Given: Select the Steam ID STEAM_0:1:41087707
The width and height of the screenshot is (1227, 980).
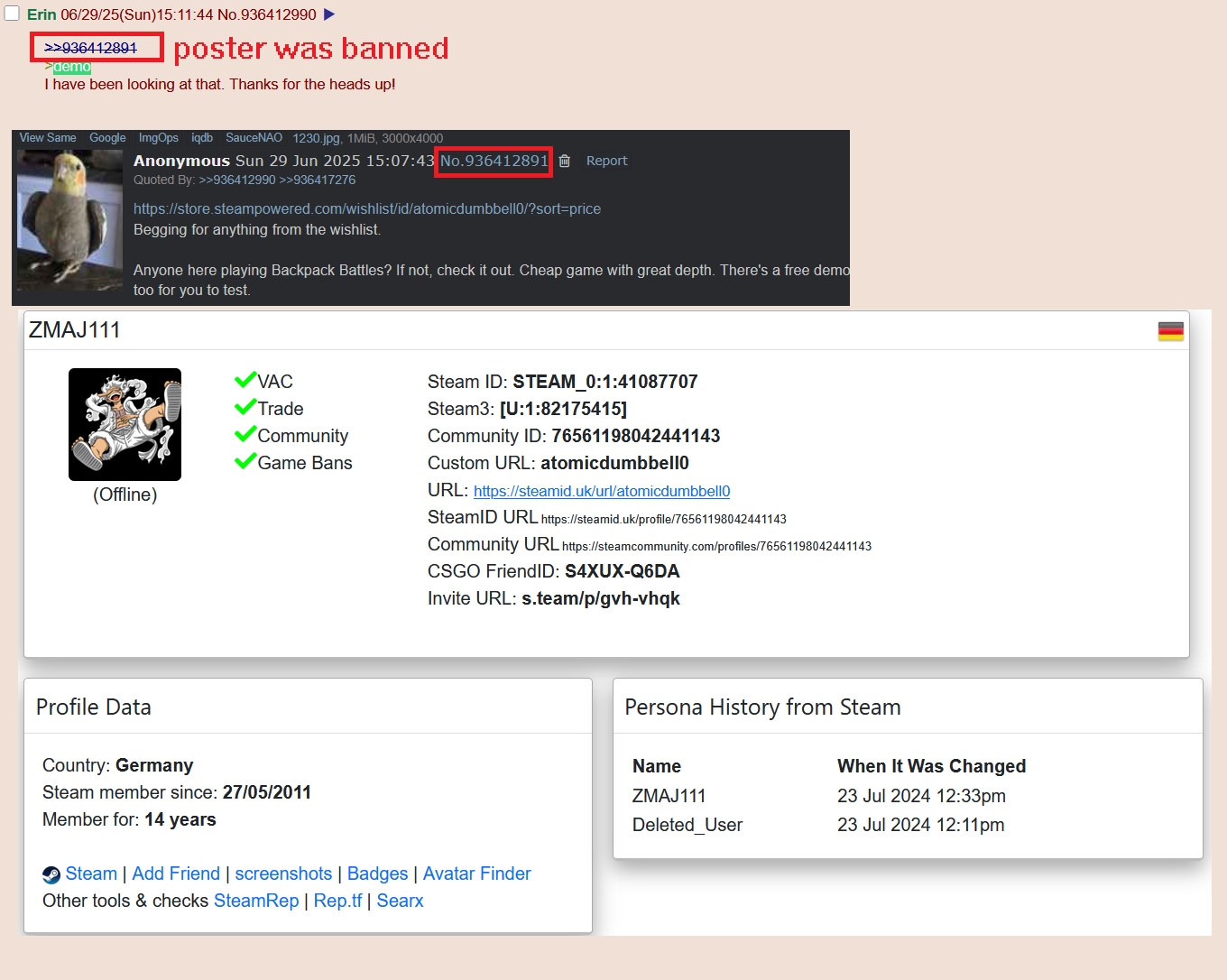Looking at the screenshot, I should [605, 382].
